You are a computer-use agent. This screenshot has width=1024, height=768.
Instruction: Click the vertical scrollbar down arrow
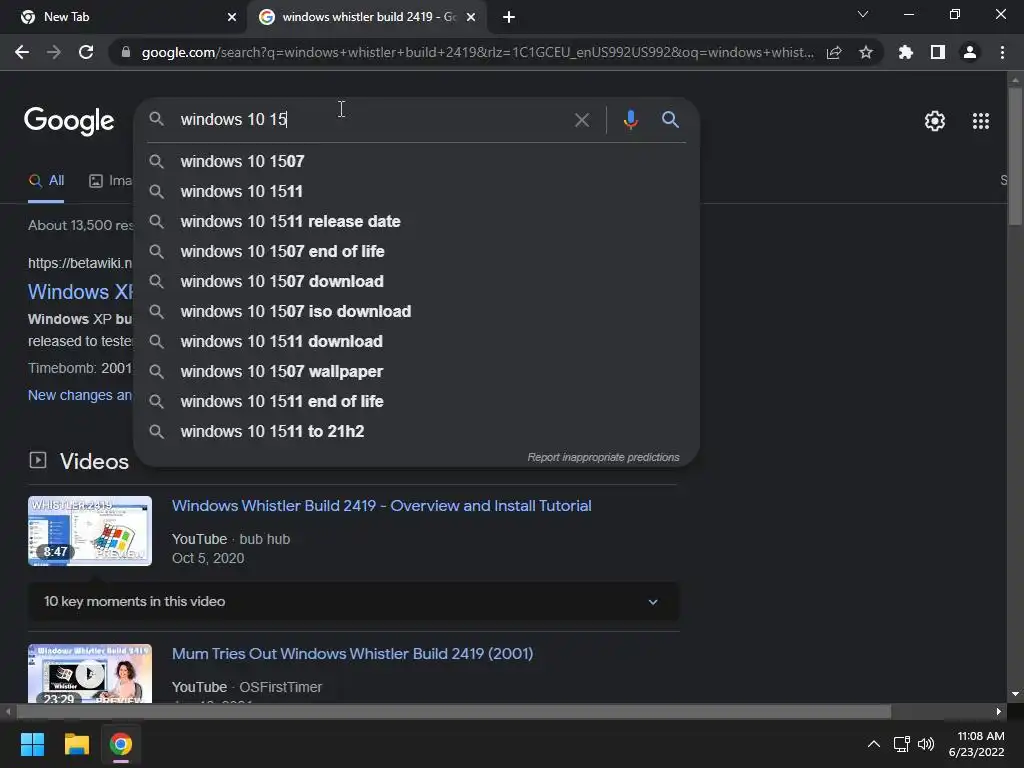1015,694
